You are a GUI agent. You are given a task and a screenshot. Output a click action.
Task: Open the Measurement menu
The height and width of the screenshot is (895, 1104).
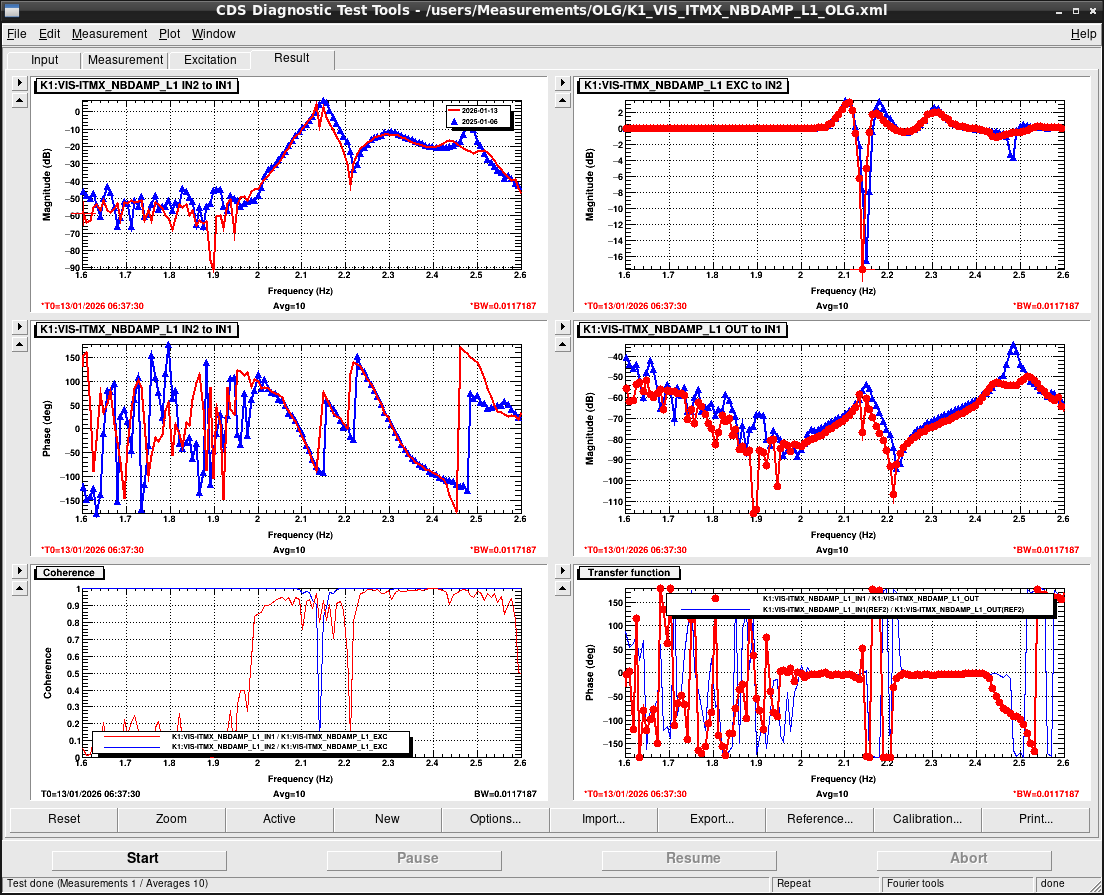[x=109, y=34]
